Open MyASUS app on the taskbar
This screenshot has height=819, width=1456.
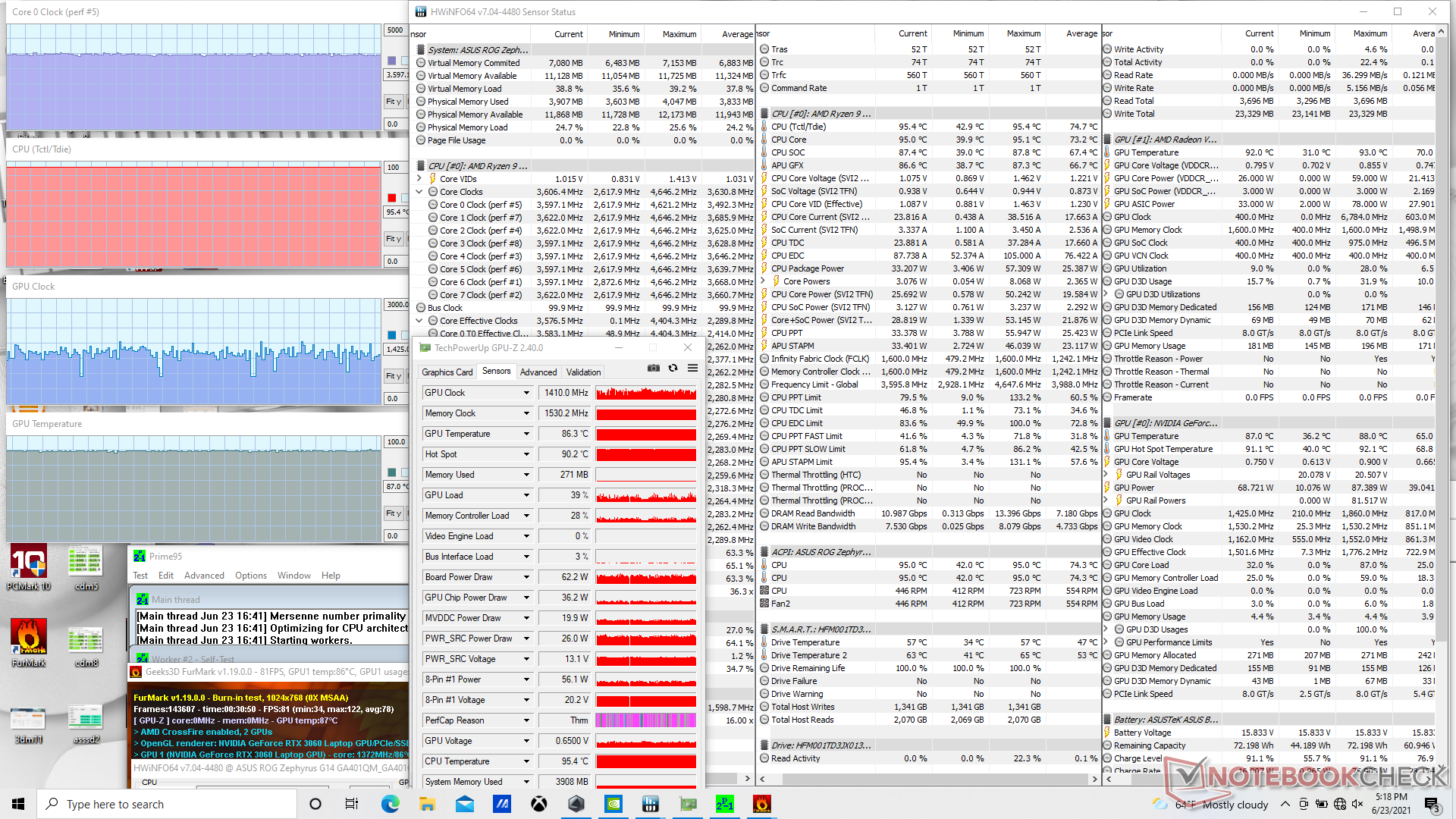click(502, 804)
